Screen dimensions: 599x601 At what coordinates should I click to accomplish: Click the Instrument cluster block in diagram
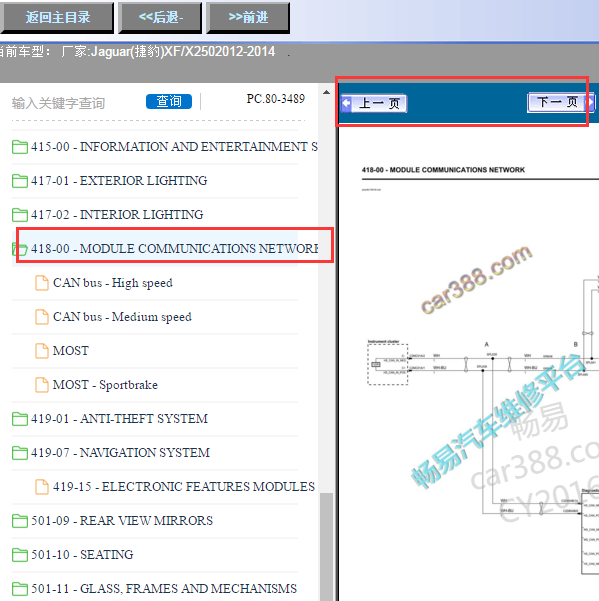[x=387, y=363]
